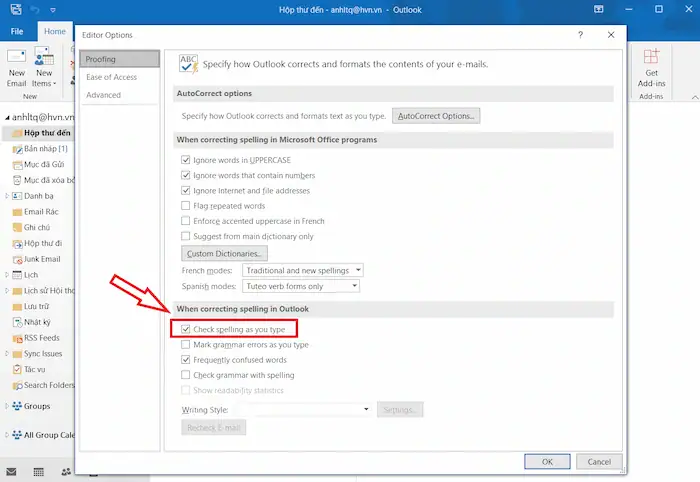Screen dimensions: 700x482
Task: Enable Enforce accented uppercase in French
Action: click(x=186, y=221)
